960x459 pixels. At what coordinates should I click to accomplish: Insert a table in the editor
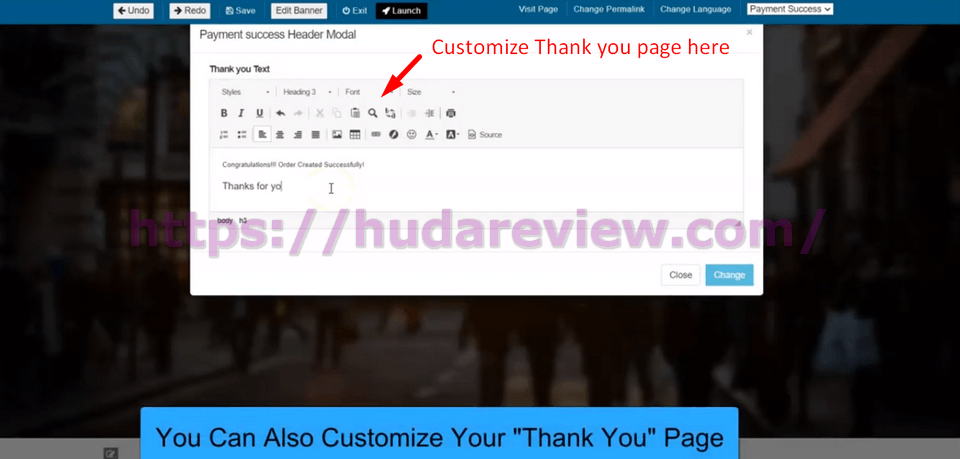coord(355,134)
